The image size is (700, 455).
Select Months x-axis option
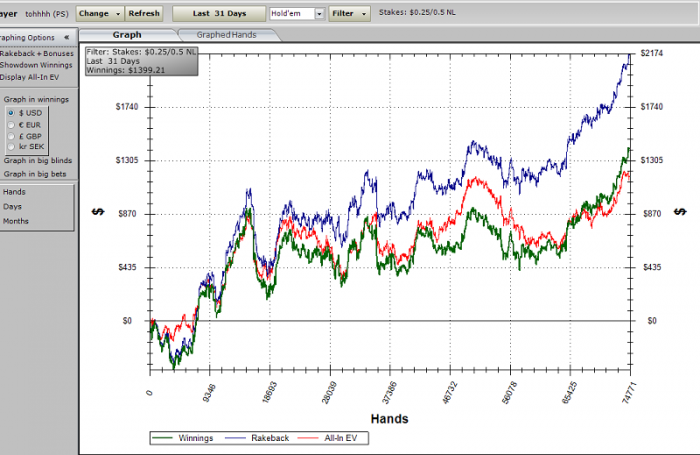coord(16,221)
